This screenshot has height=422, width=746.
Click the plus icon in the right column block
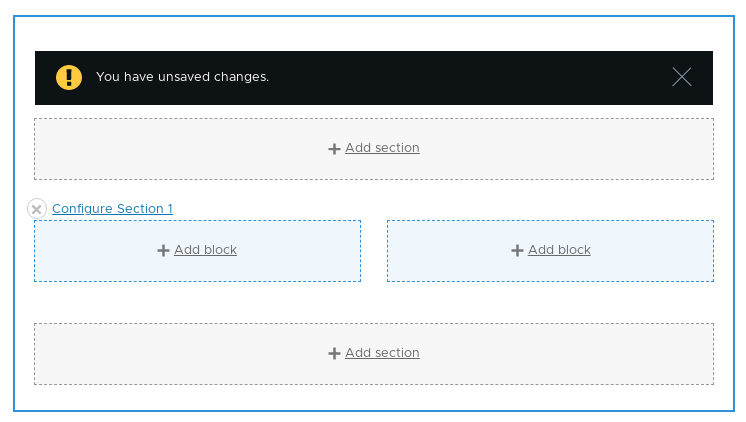pyautogui.click(x=517, y=251)
